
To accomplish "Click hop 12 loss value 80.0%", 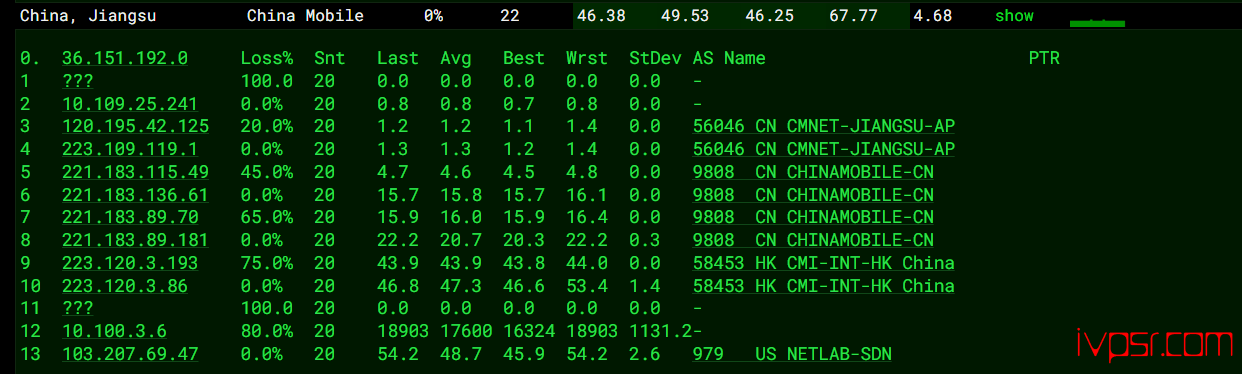I will 266,331.
